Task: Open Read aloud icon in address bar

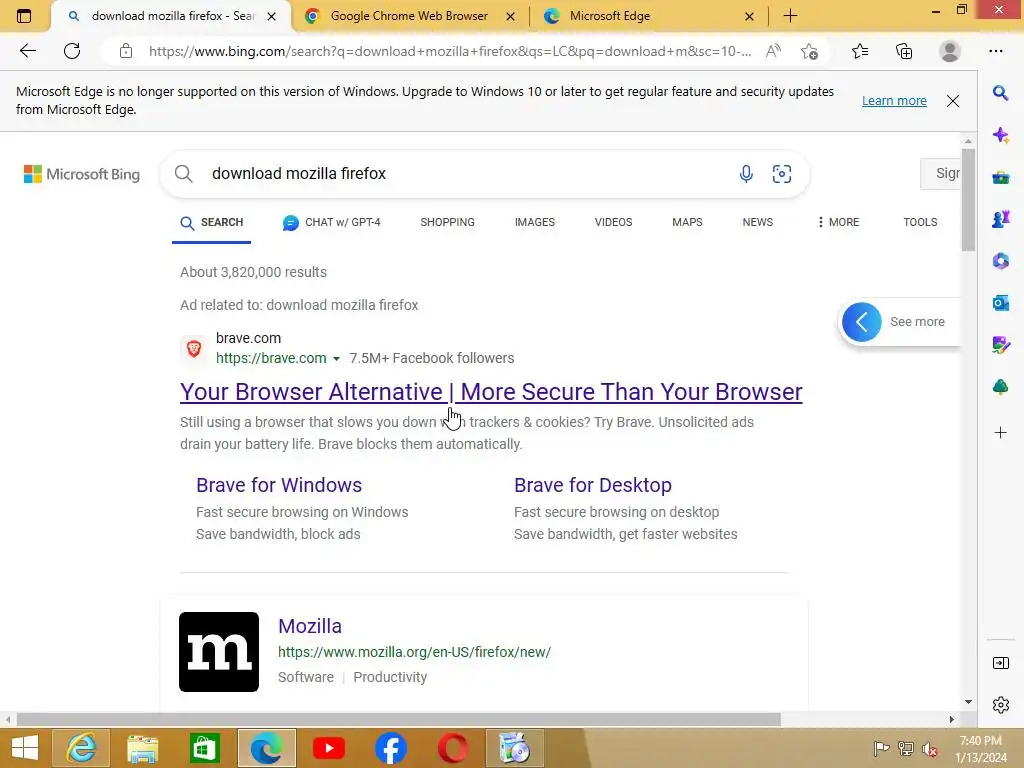Action: pos(773,51)
